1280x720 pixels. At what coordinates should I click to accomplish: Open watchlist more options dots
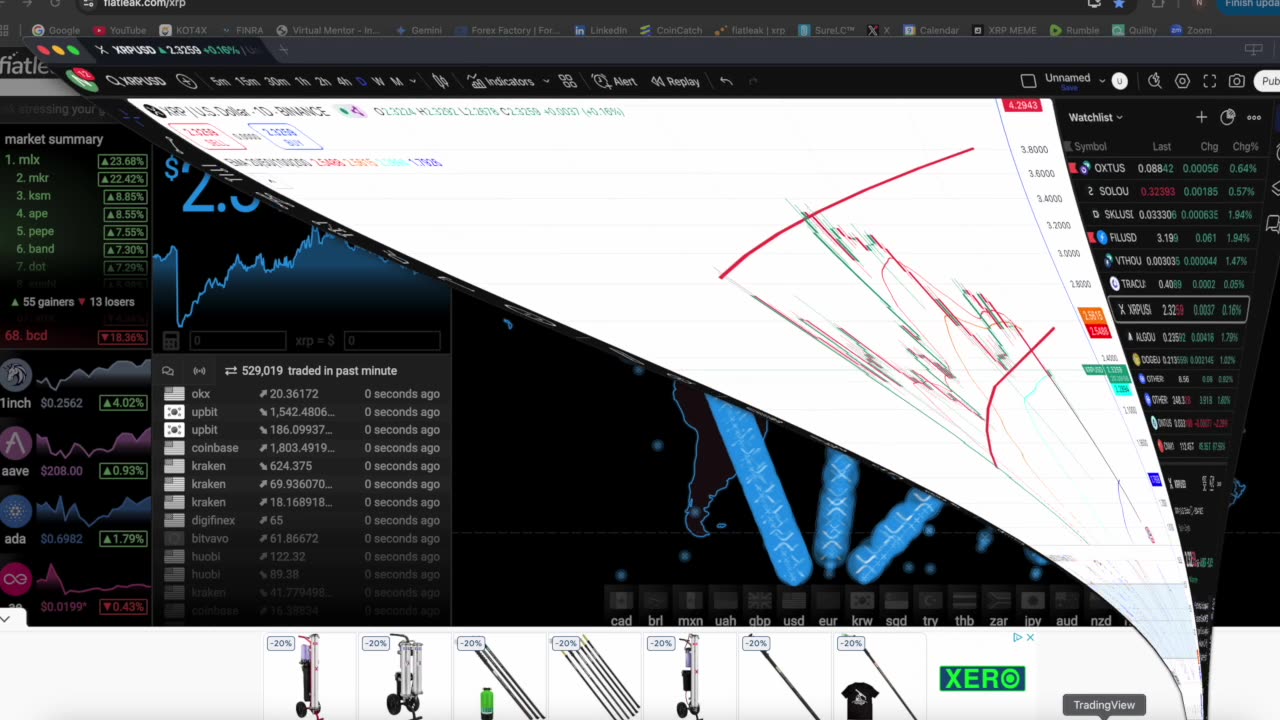[x=1254, y=117]
